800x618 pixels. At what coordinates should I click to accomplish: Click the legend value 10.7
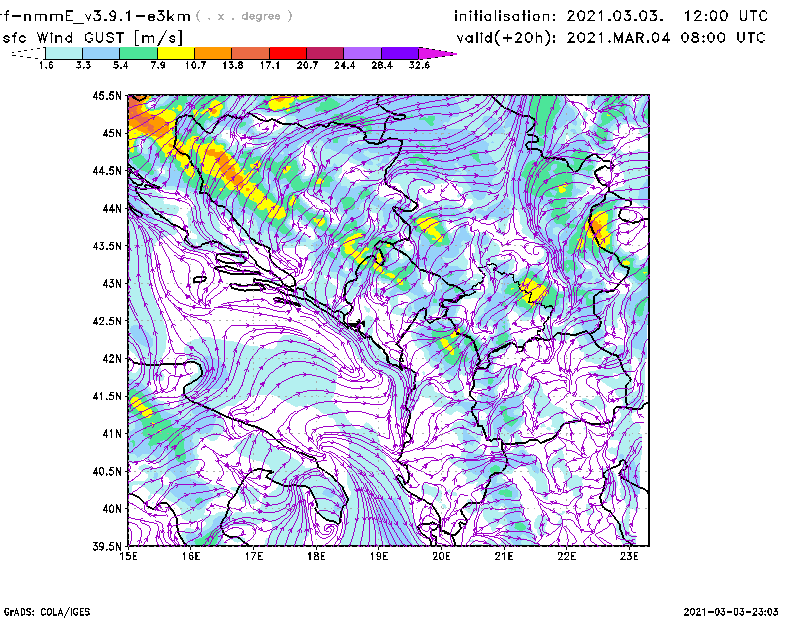[x=195, y=65]
